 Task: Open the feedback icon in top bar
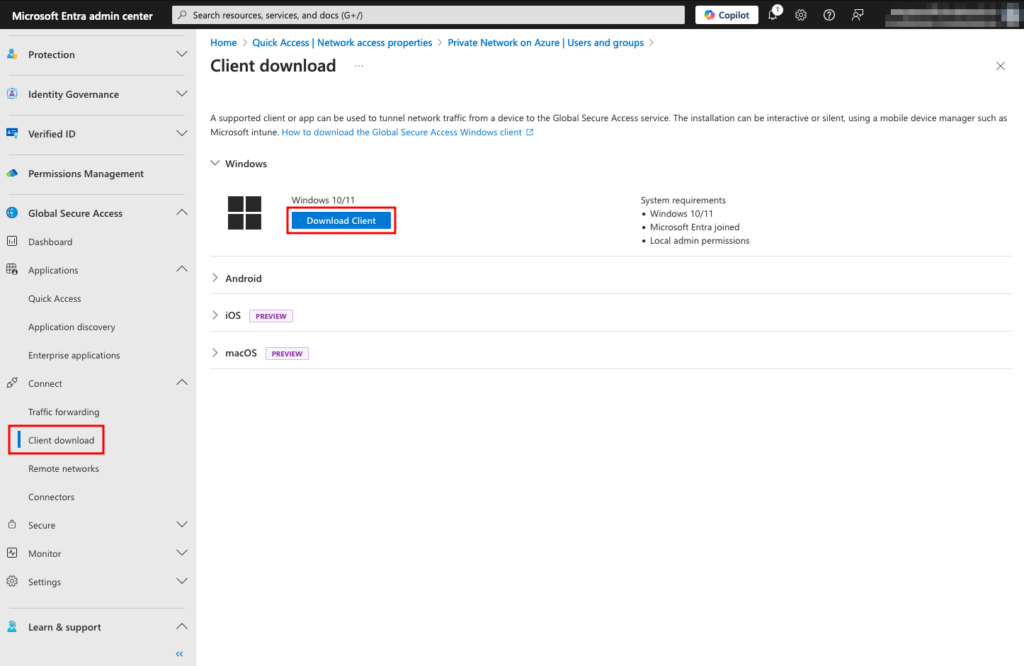(857, 15)
